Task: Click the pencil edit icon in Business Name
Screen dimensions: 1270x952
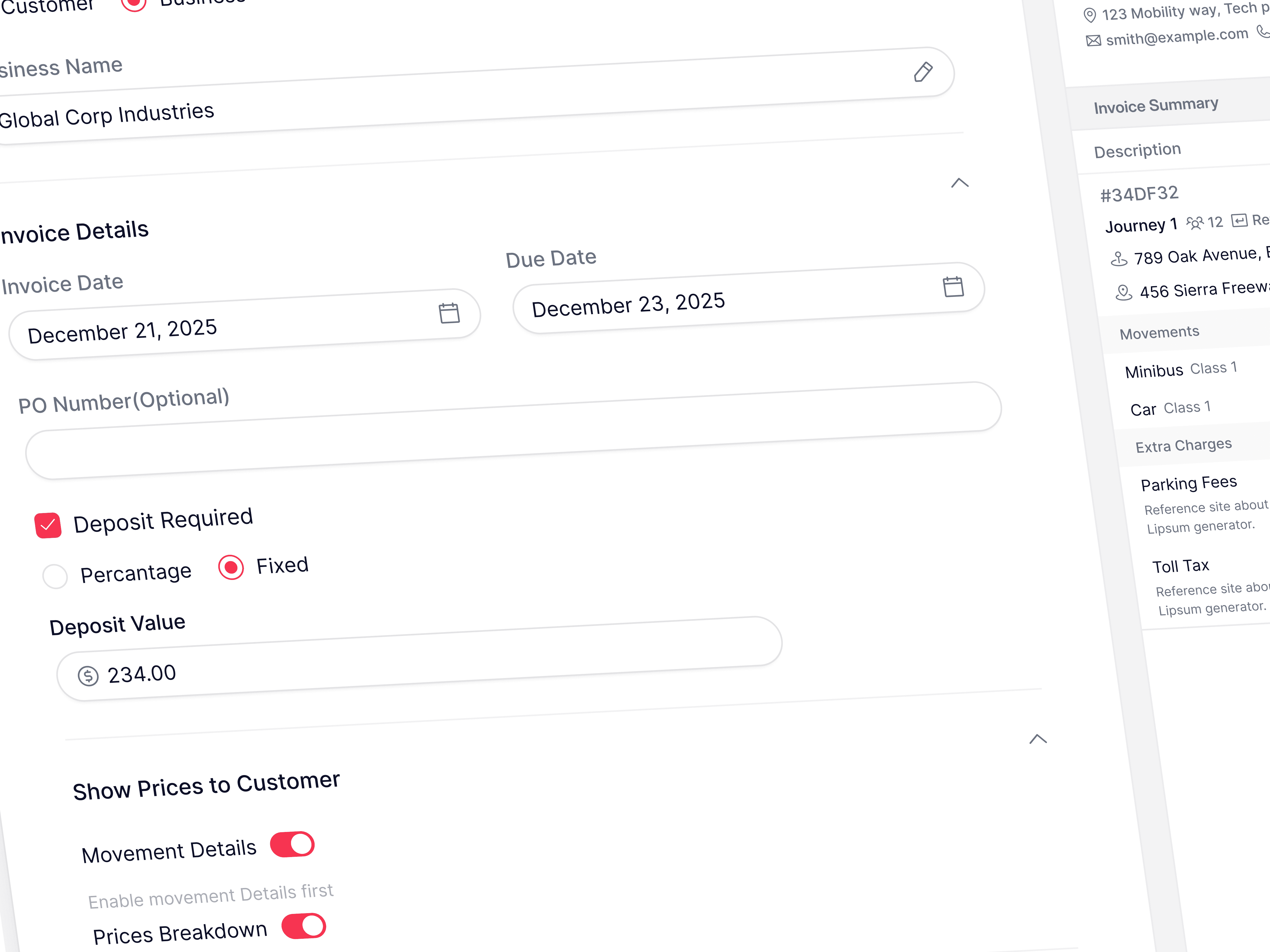Action: [x=923, y=72]
